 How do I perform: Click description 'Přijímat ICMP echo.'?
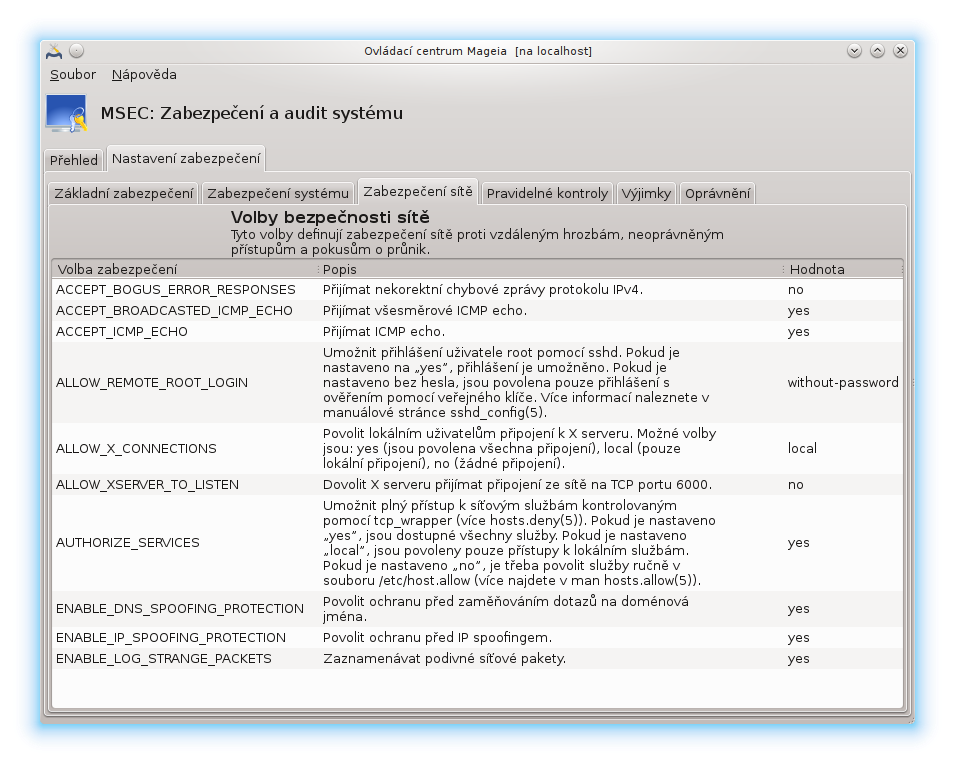pos(384,331)
